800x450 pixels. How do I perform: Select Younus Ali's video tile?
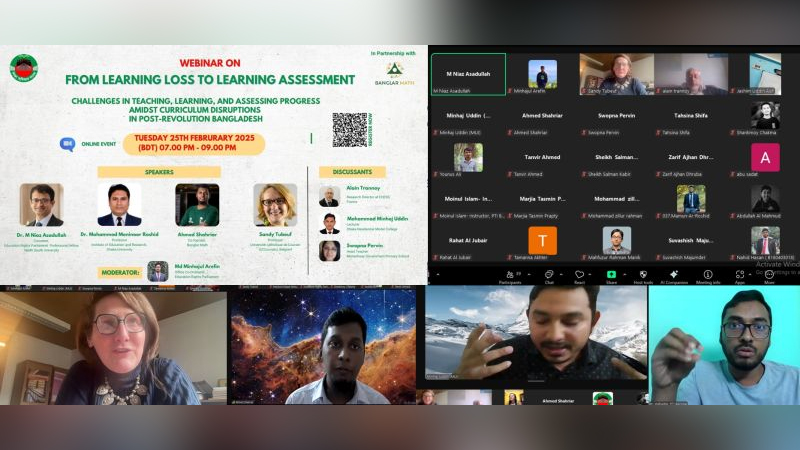pyautogui.click(x=468, y=158)
